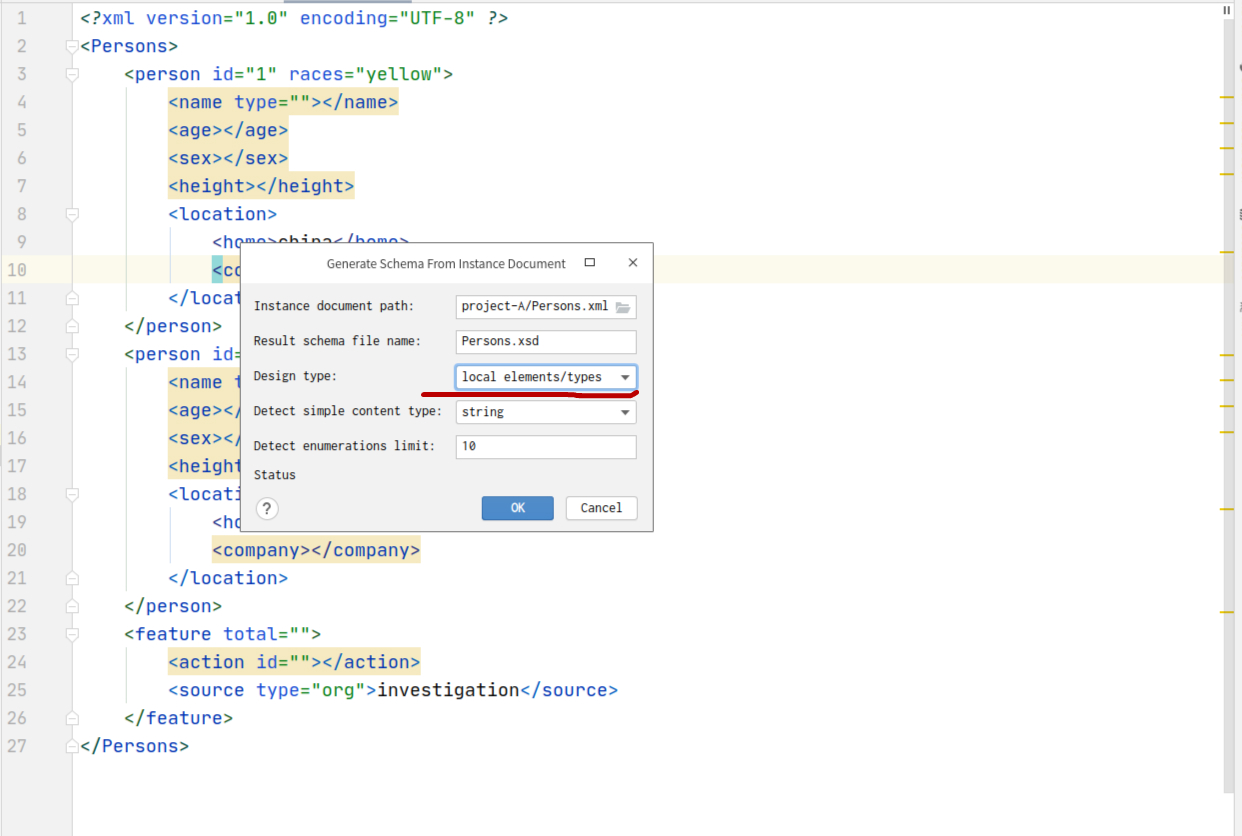
Task: Click the highlighted <company></company> on line 20
Action: point(316,550)
